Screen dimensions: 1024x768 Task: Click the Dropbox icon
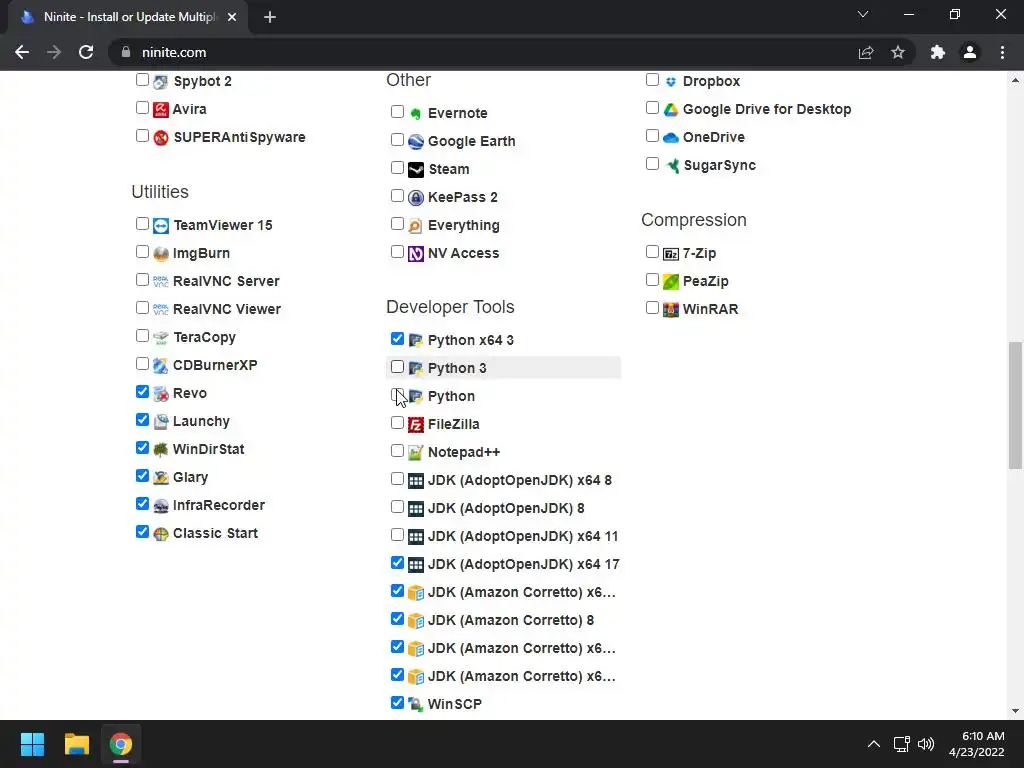pos(671,82)
